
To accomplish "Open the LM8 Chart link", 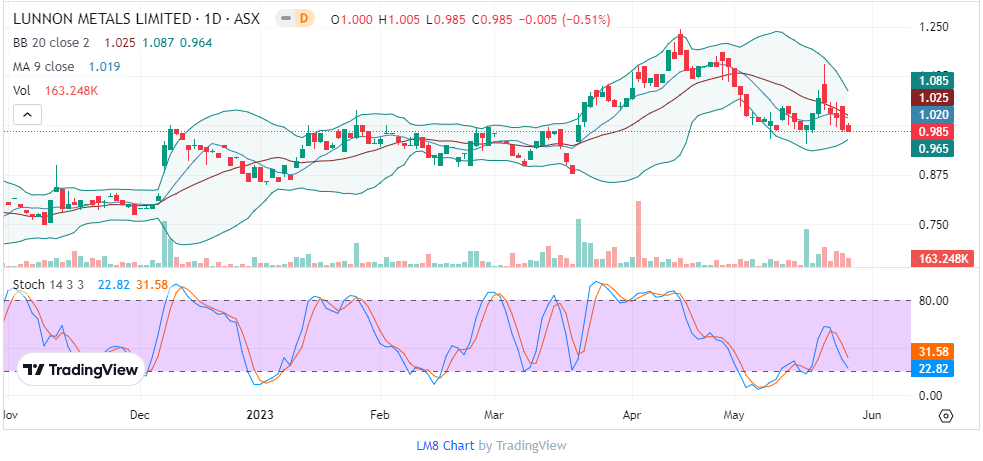I will 444,446.
